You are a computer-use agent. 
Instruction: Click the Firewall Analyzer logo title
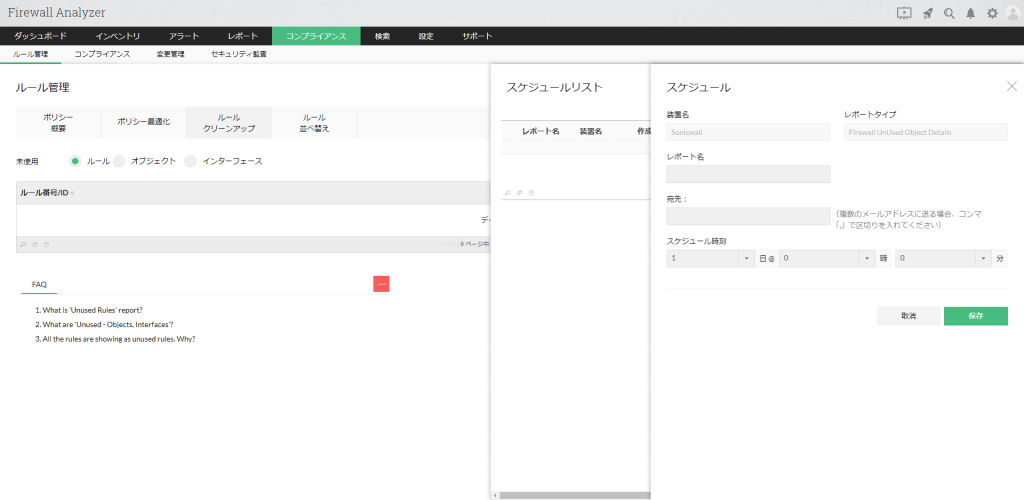click(56, 12)
